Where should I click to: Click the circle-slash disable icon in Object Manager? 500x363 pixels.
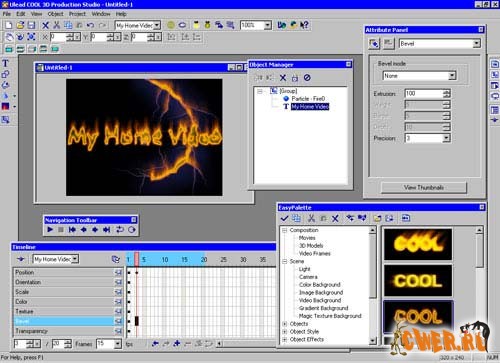coord(307,78)
